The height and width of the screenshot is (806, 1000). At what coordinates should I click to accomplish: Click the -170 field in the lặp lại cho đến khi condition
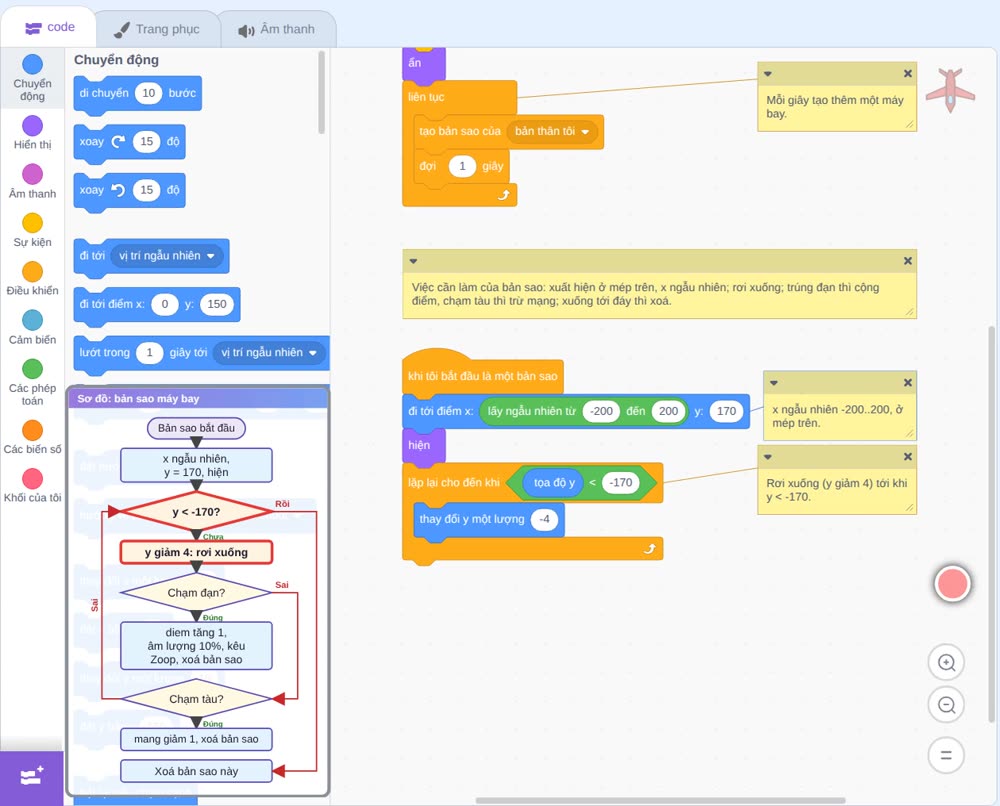621,483
